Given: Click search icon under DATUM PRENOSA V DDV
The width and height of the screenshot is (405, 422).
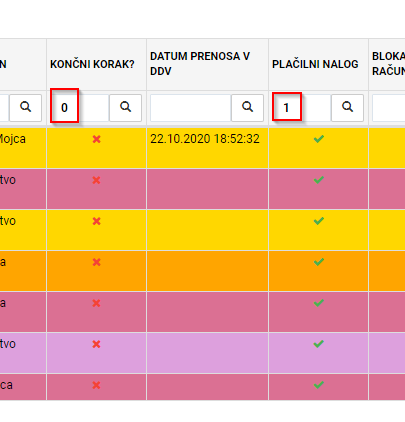Looking at the screenshot, I should pos(247,108).
